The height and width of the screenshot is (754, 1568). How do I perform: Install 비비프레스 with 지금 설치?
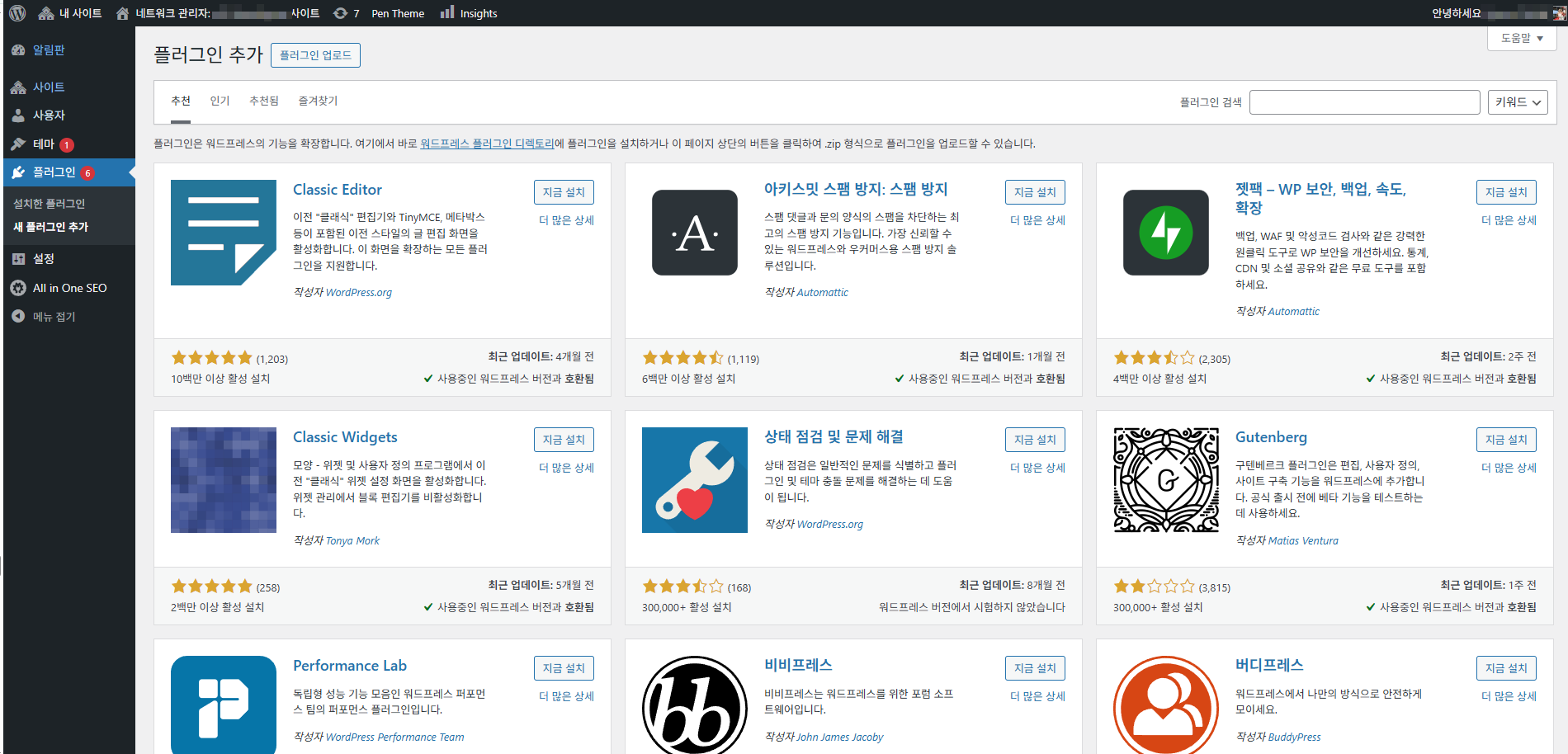pyautogui.click(x=1035, y=668)
